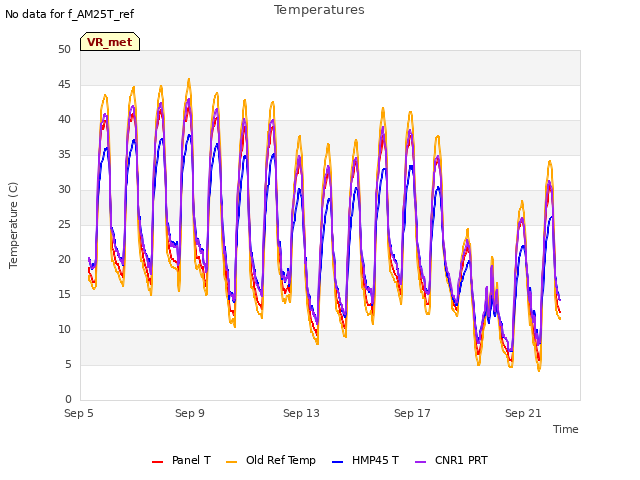Click the Sep 21 x-axis tick label
This screenshot has height=480, width=640.
(523, 413)
